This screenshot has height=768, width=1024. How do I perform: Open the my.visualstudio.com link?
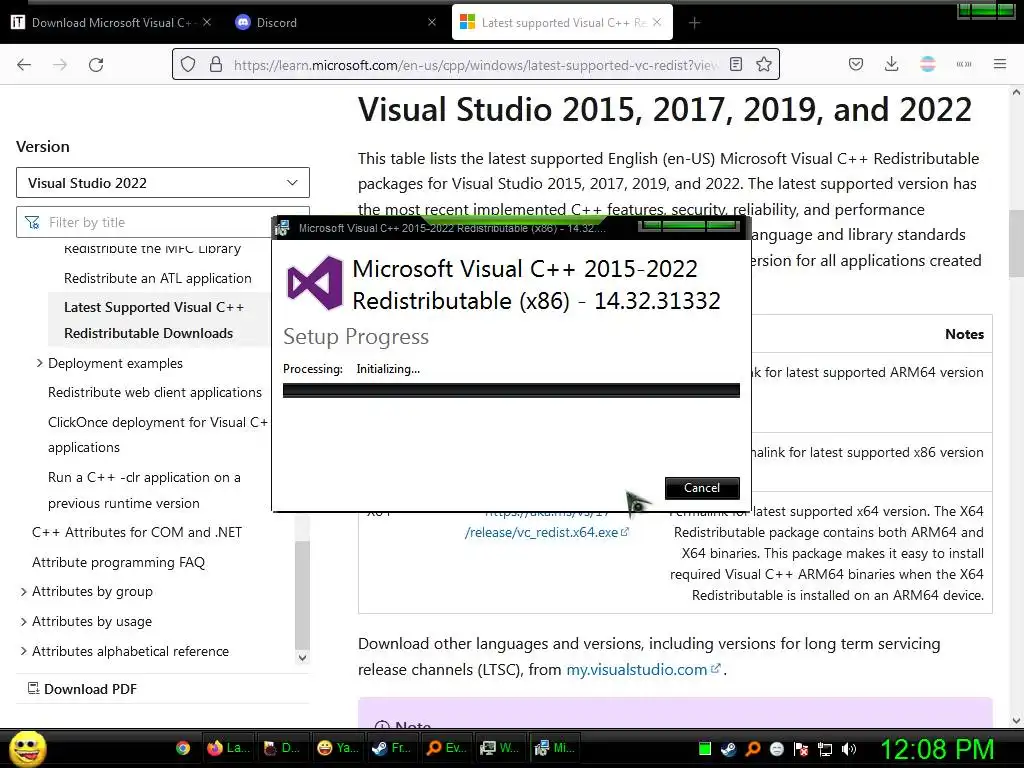pyautogui.click(x=643, y=669)
